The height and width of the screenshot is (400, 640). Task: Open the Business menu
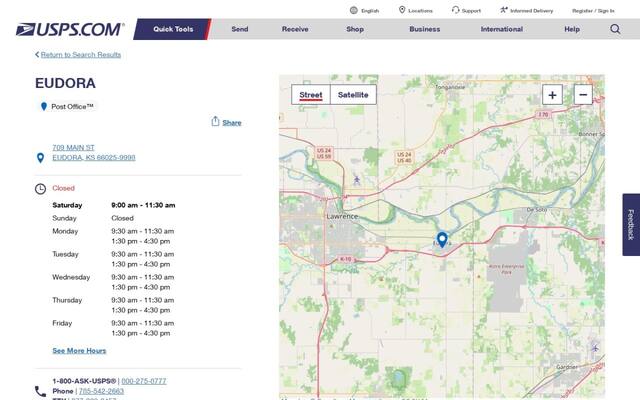point(424,29)
